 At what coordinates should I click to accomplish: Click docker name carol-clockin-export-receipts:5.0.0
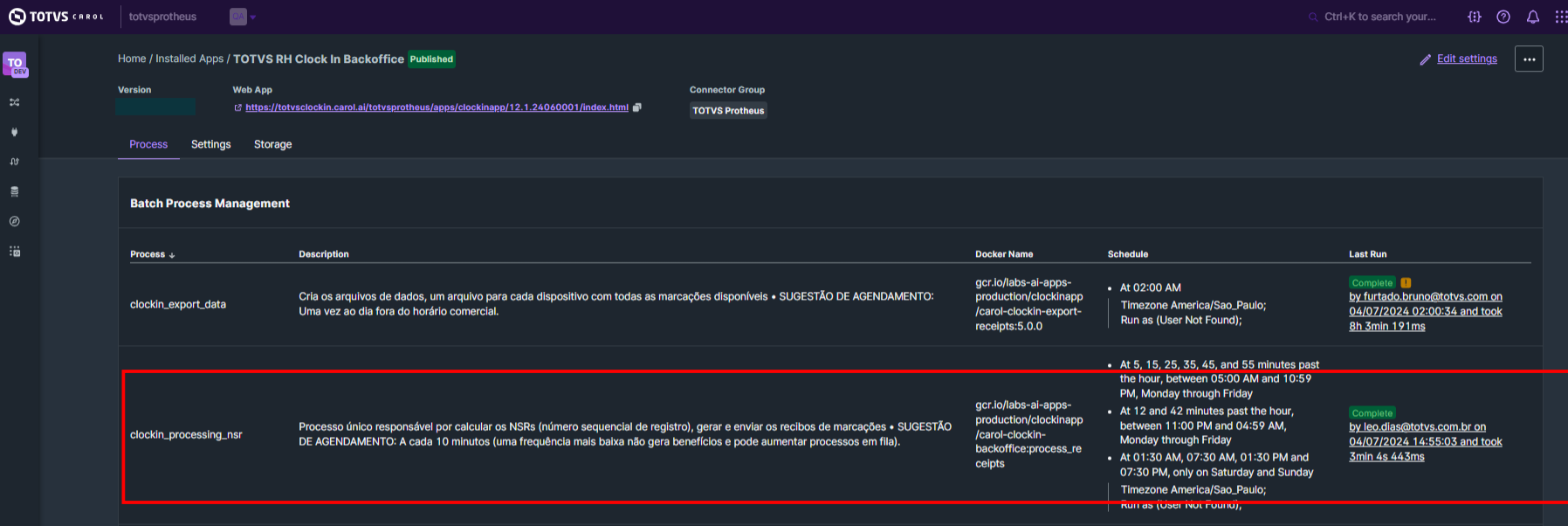[1029, 304]
